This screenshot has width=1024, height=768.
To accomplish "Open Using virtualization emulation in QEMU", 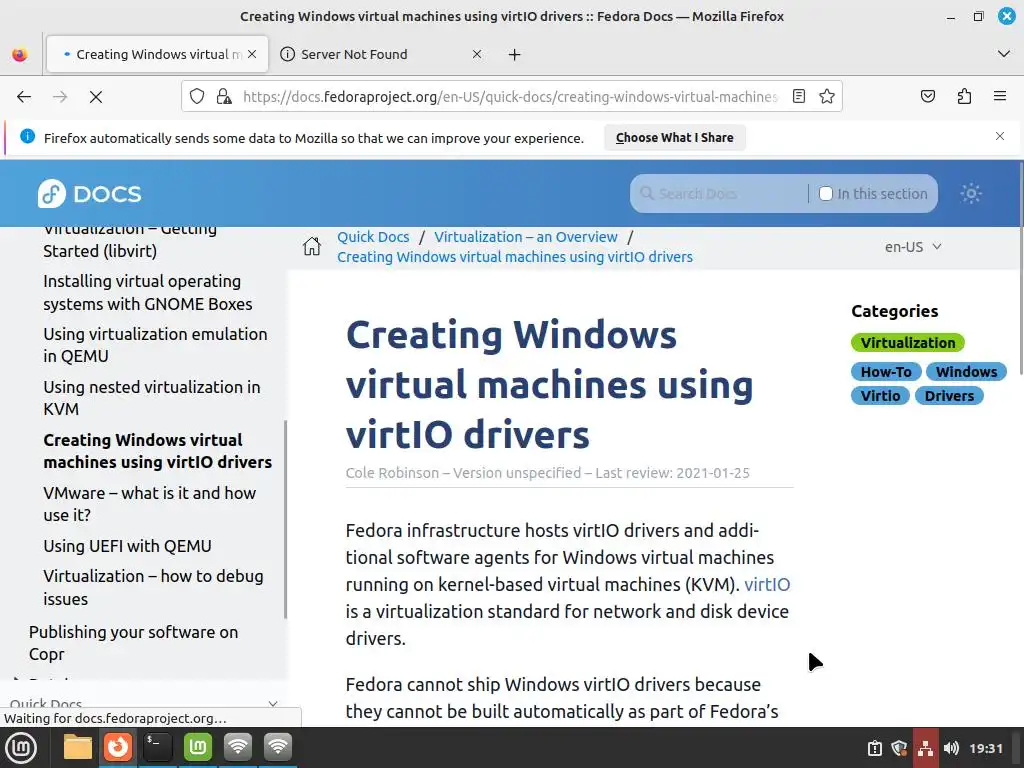I will point(155,345).
